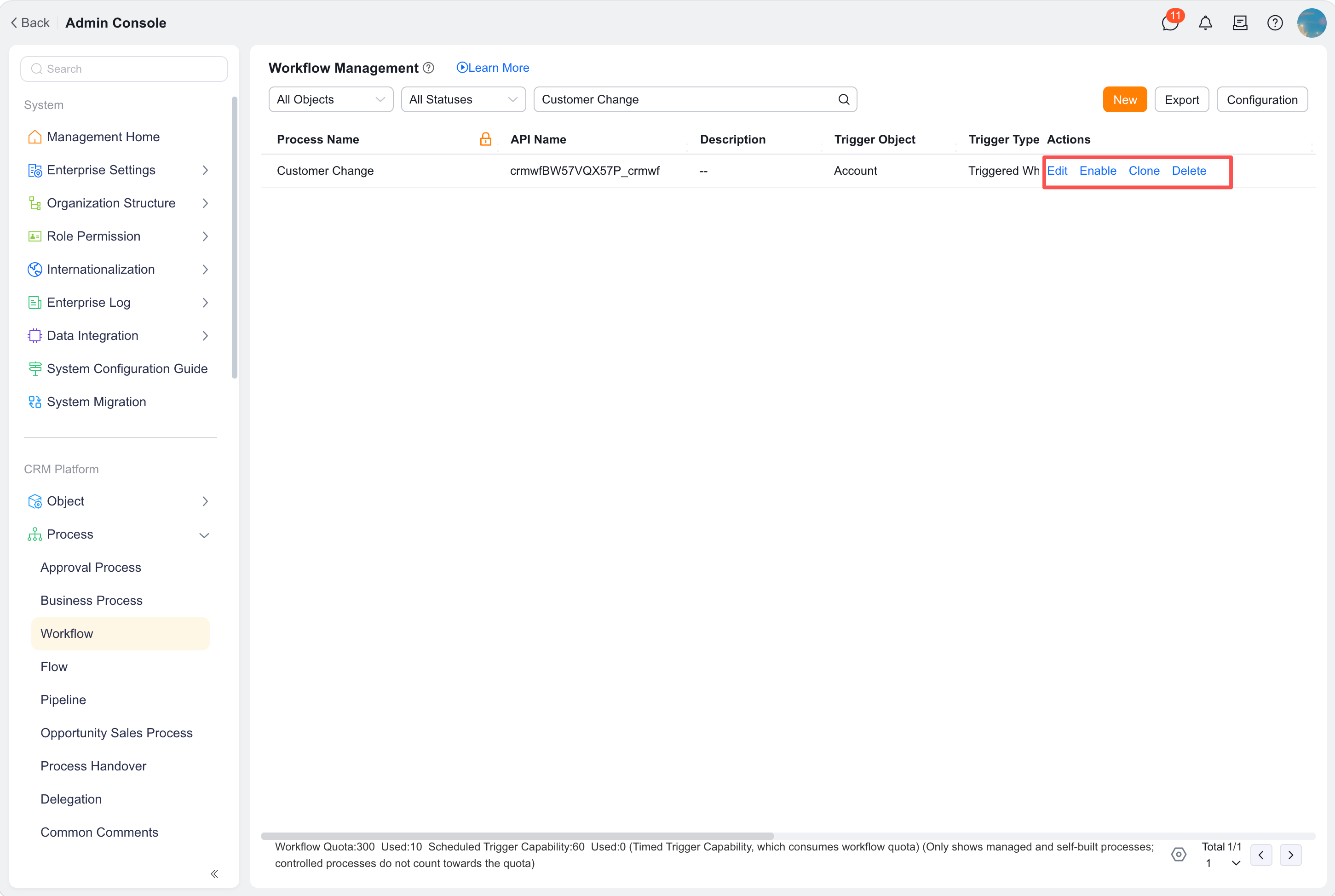Open the user avatar menu
The width and height of the screenshot is (1335, 896).
tap(1312, 23)
